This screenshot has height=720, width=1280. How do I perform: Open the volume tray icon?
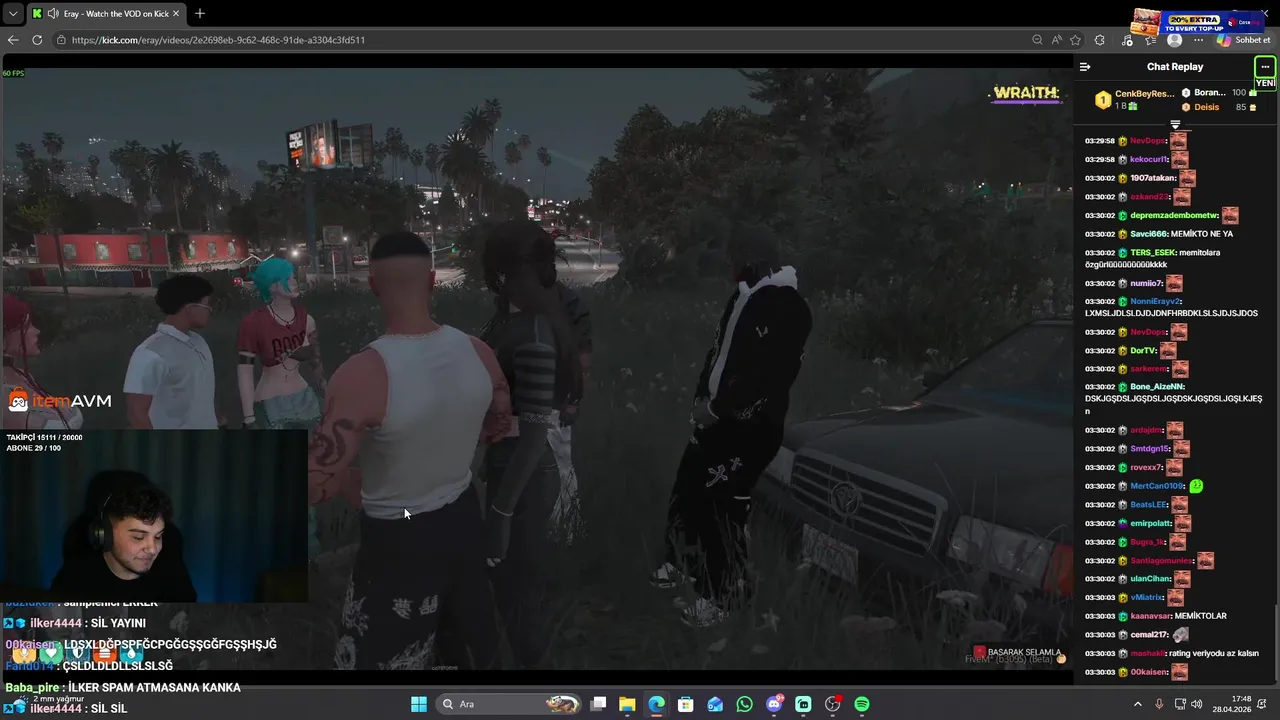[x=1197, y=704]
